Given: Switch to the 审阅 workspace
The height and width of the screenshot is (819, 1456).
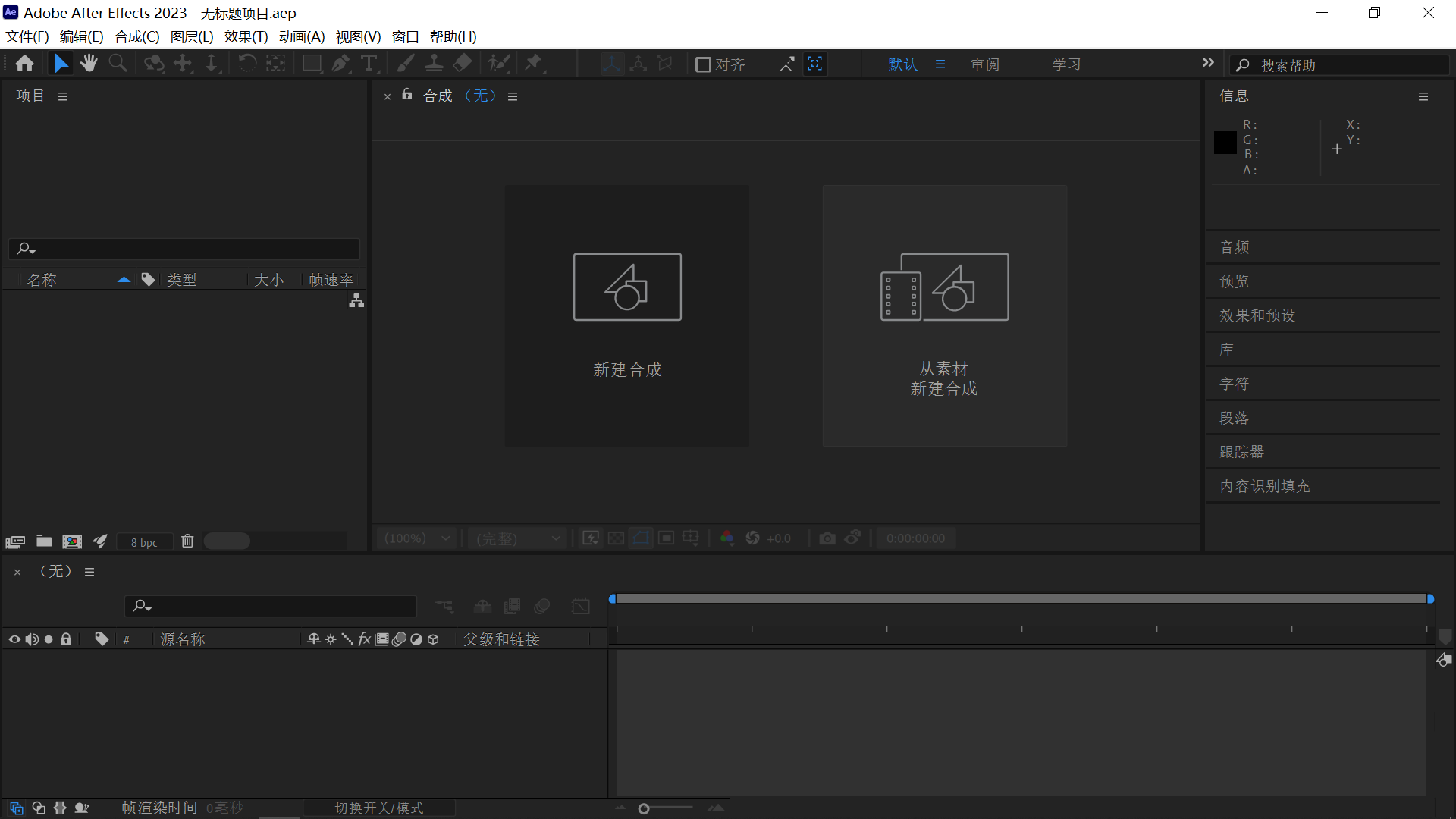Looking at the screenshot, I should pos(985,64).
